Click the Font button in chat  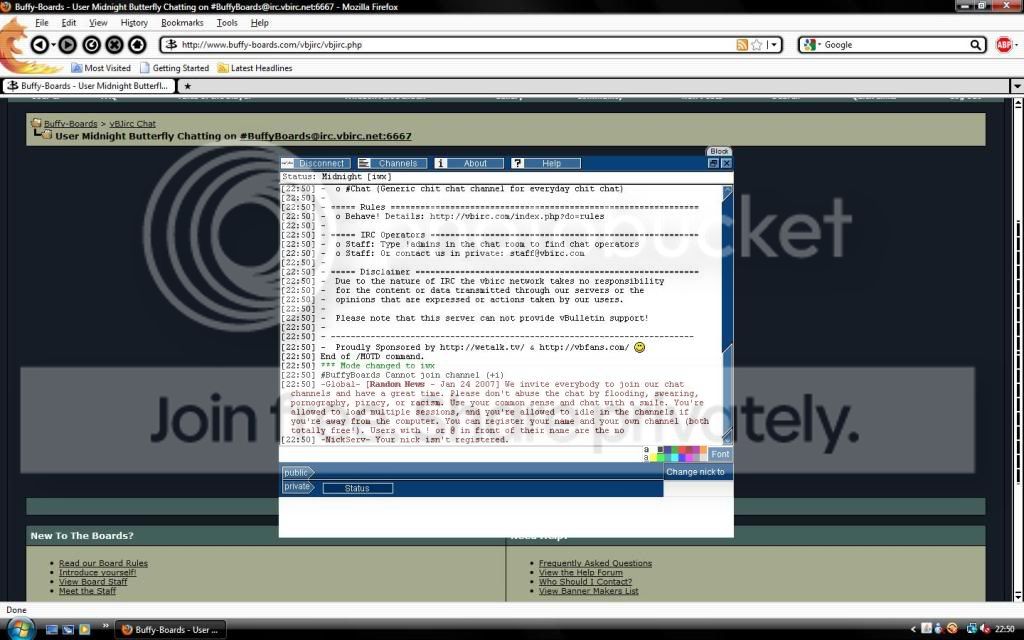720,454
